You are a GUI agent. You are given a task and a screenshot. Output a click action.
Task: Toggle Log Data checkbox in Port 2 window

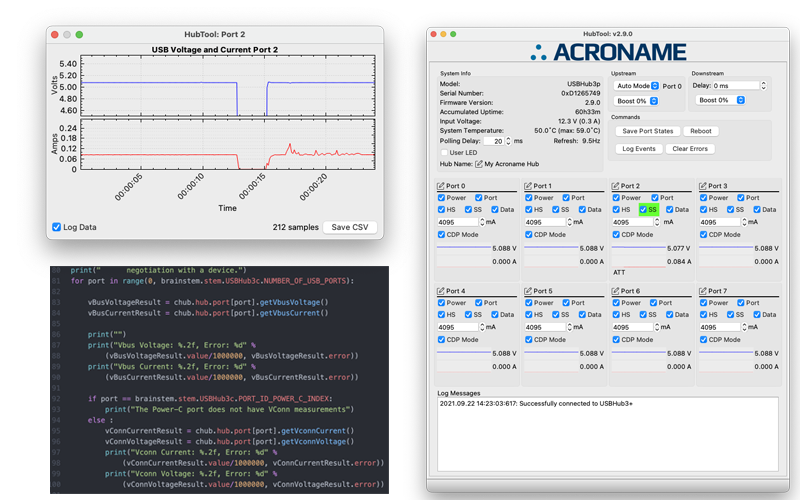[57, 227]
